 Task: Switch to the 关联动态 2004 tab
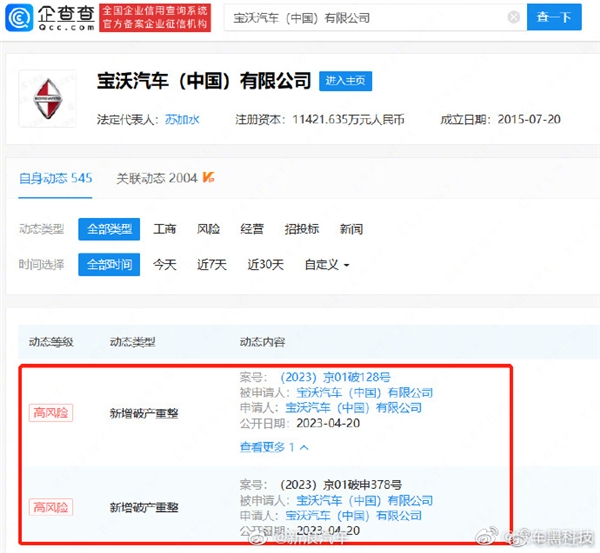pos(157,178)
